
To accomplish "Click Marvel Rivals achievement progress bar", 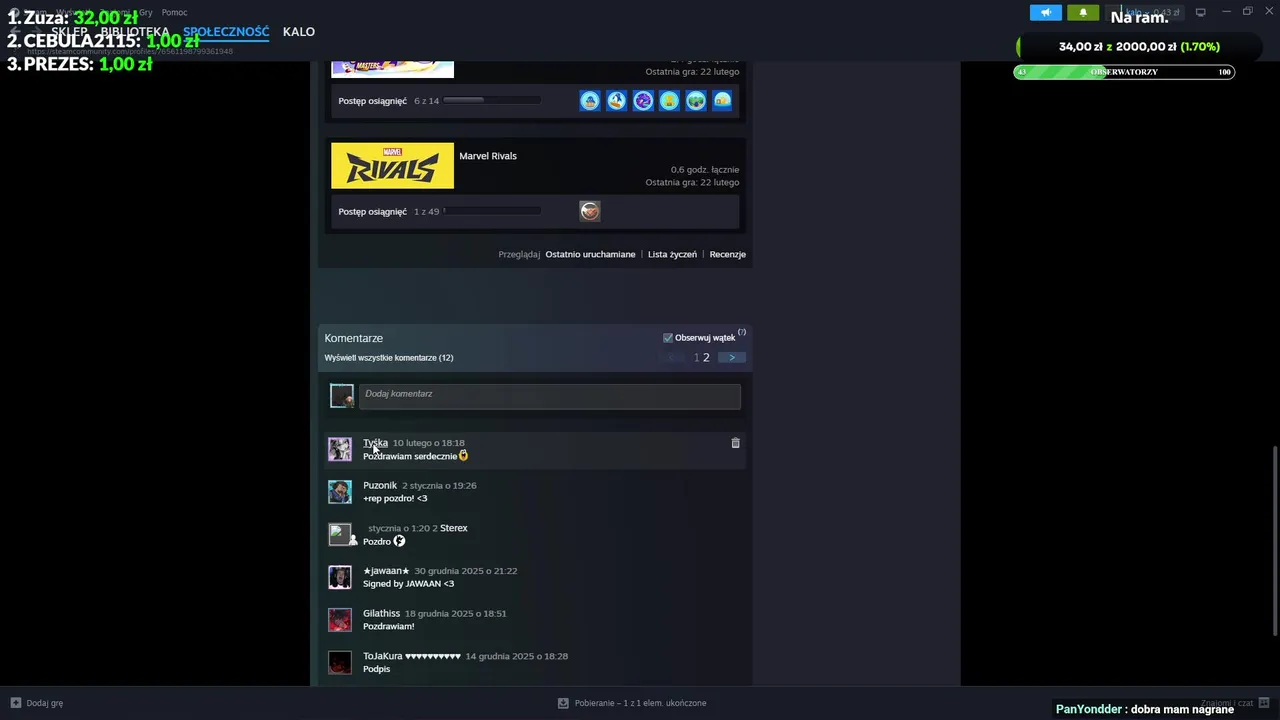I will (x=492, y=211).
